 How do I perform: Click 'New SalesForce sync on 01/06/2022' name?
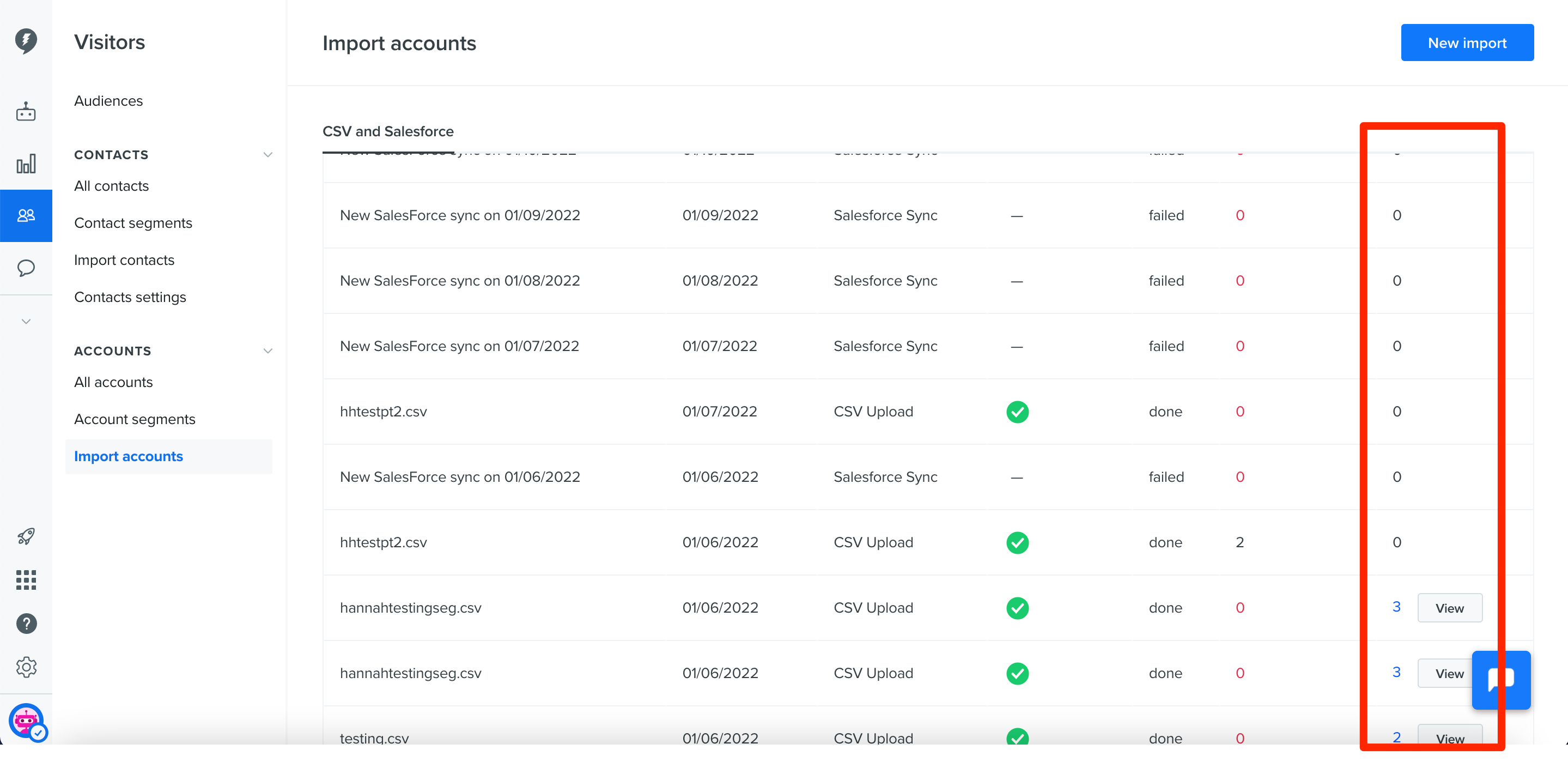[x=460, y=477]
